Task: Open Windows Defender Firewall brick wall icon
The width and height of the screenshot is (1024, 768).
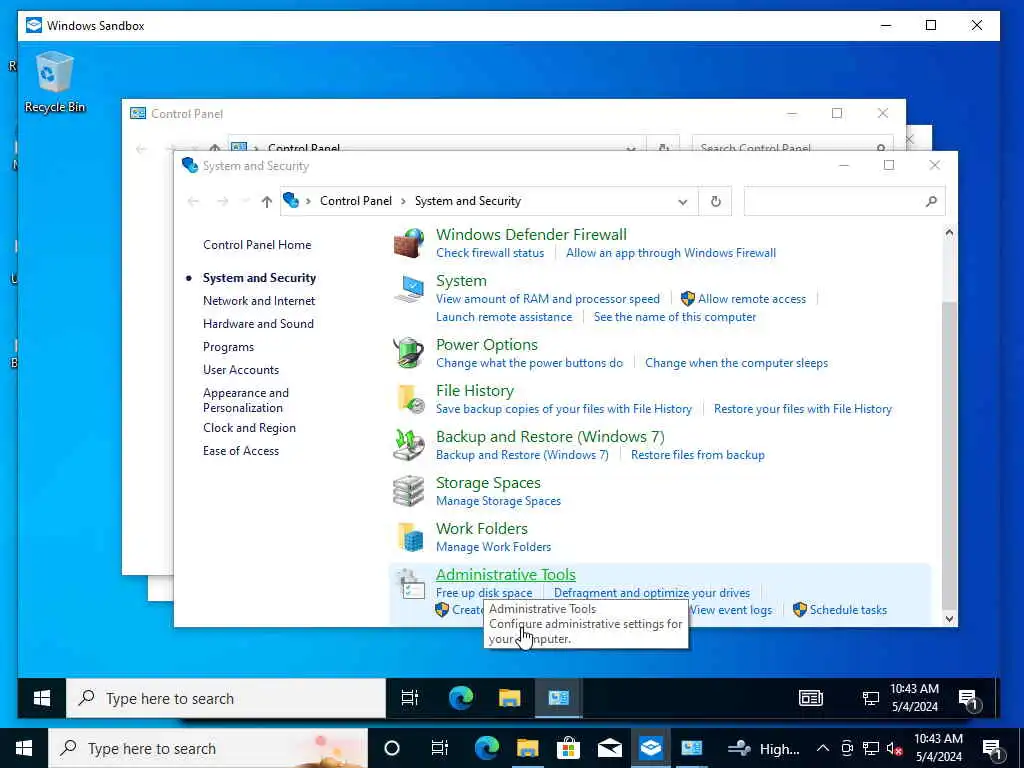Action: tap(409, 243)
